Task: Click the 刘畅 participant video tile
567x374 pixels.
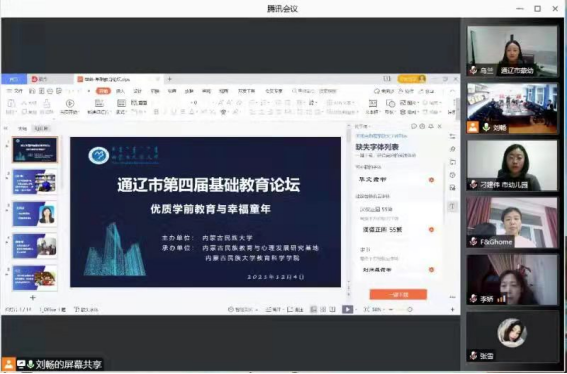Action: pos(512,109)
